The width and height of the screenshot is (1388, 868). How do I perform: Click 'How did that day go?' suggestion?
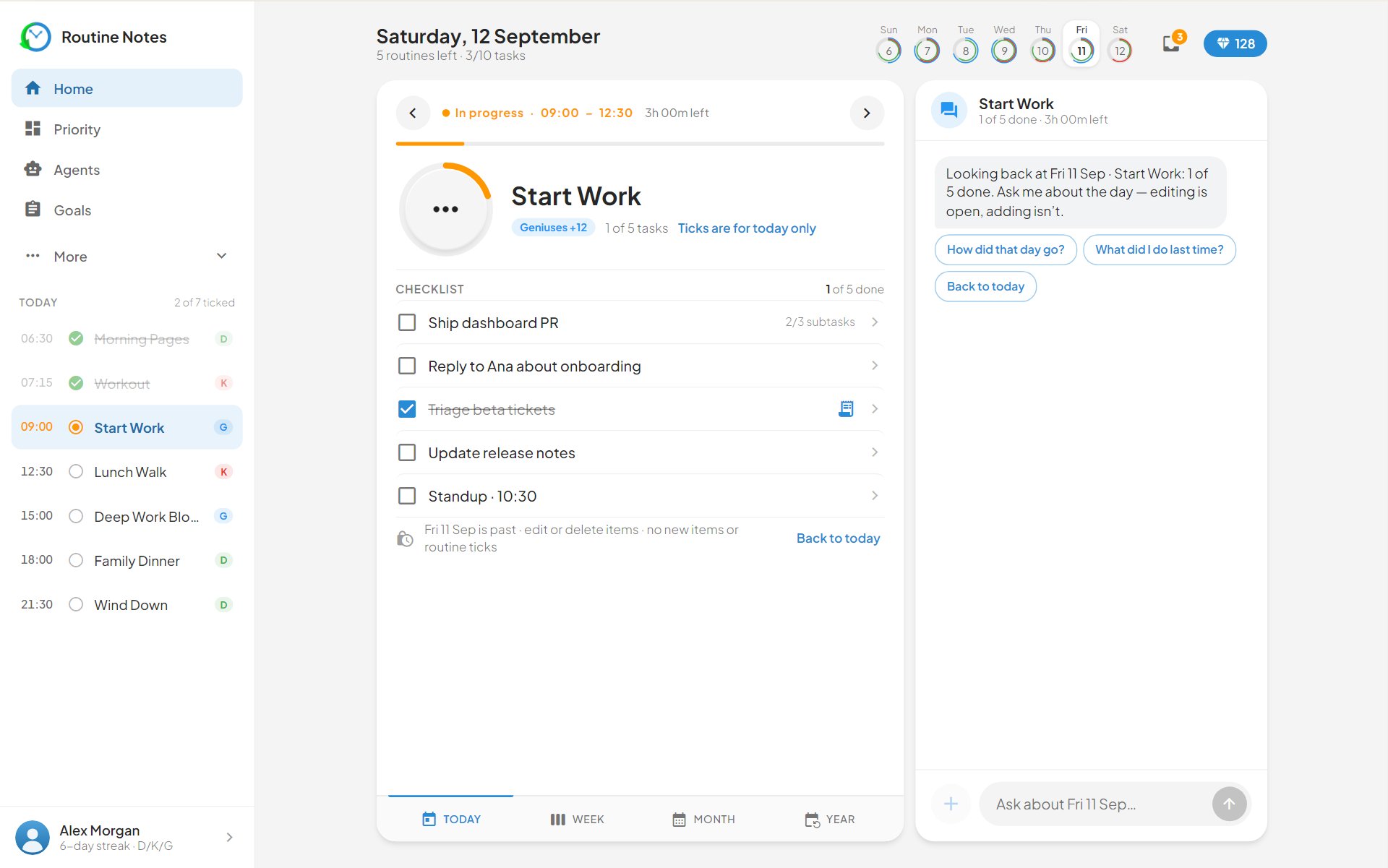[x=1006, y=249]
